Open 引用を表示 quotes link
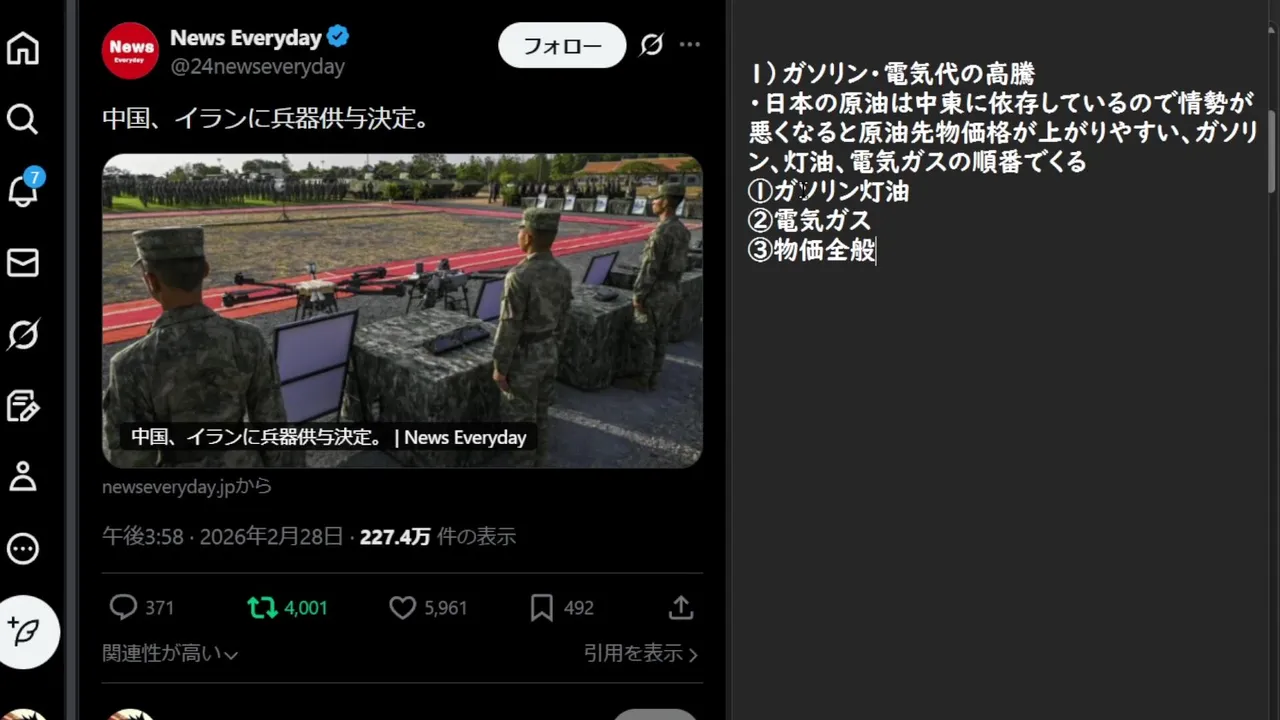Viewport: 1280px width, 720px height. click(x=641, y=653)
